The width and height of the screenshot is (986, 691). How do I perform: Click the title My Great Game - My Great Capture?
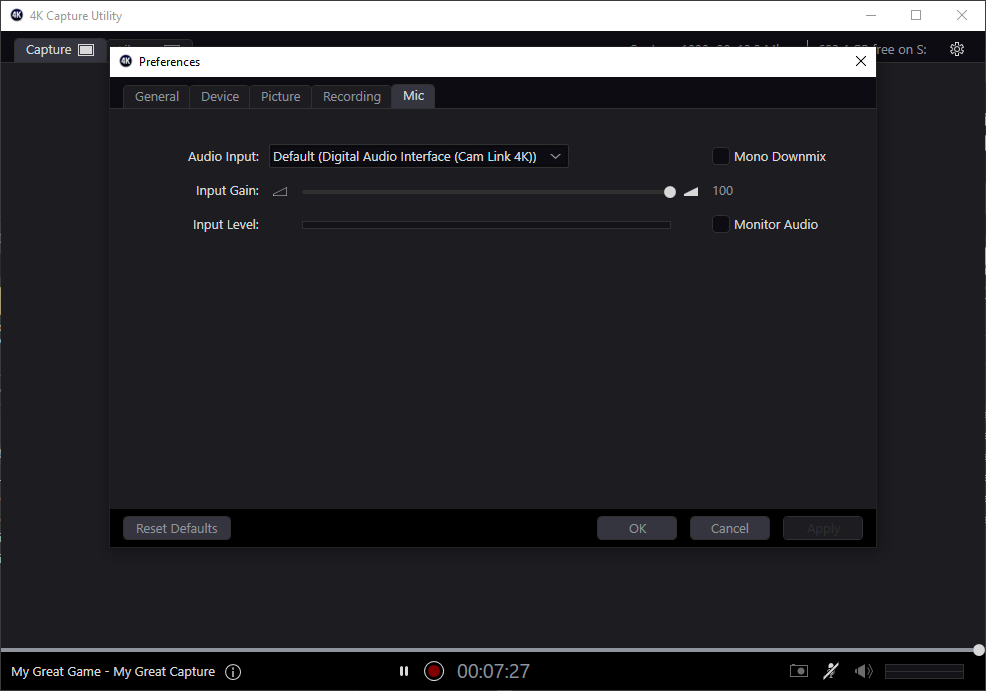[x=113, y=672]
